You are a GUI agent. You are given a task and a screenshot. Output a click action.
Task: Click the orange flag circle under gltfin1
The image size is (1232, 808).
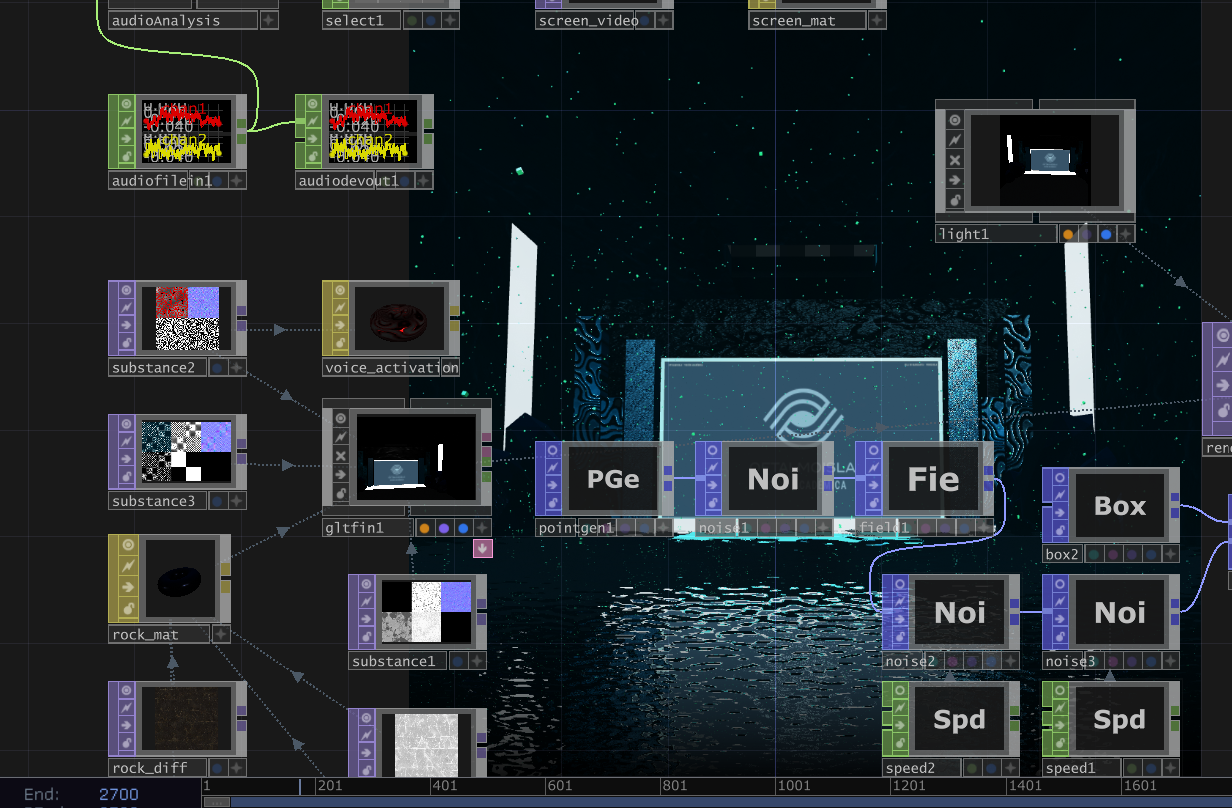point(424,528)
